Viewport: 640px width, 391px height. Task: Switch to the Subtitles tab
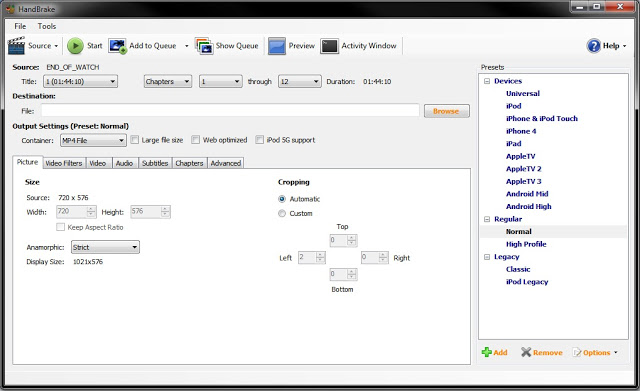(x=155, y=163)
